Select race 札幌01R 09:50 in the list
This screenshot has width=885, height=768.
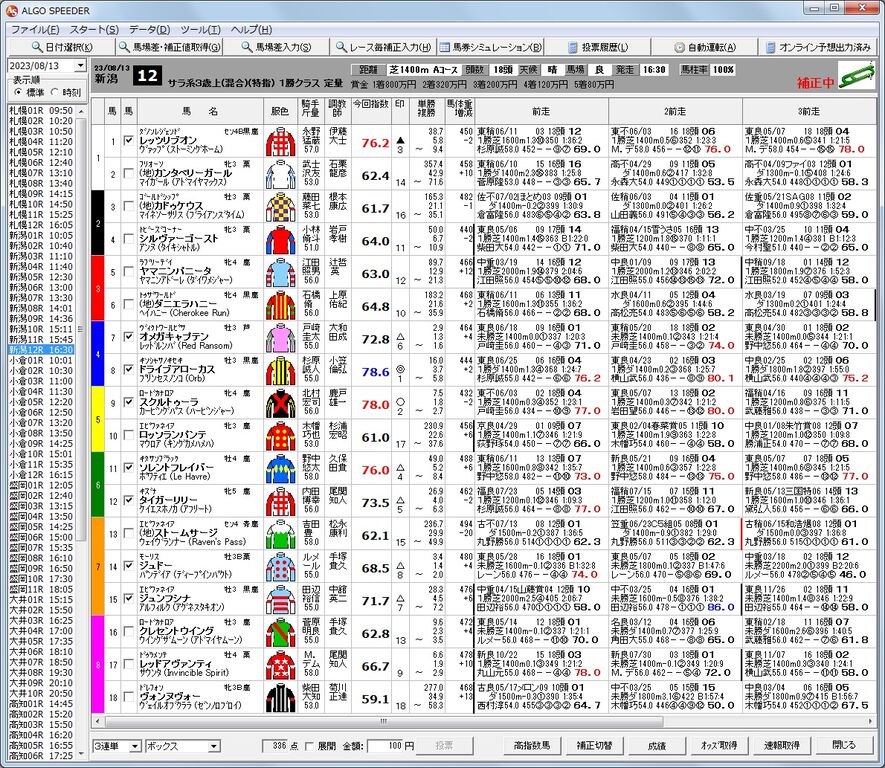tap(41, 111)
